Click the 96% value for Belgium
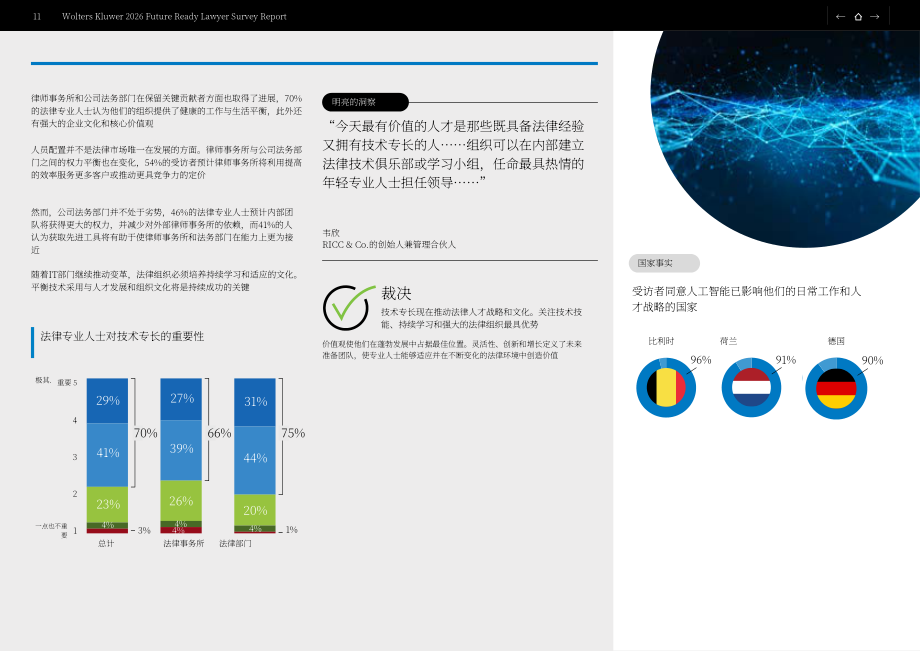 point(701,360)
